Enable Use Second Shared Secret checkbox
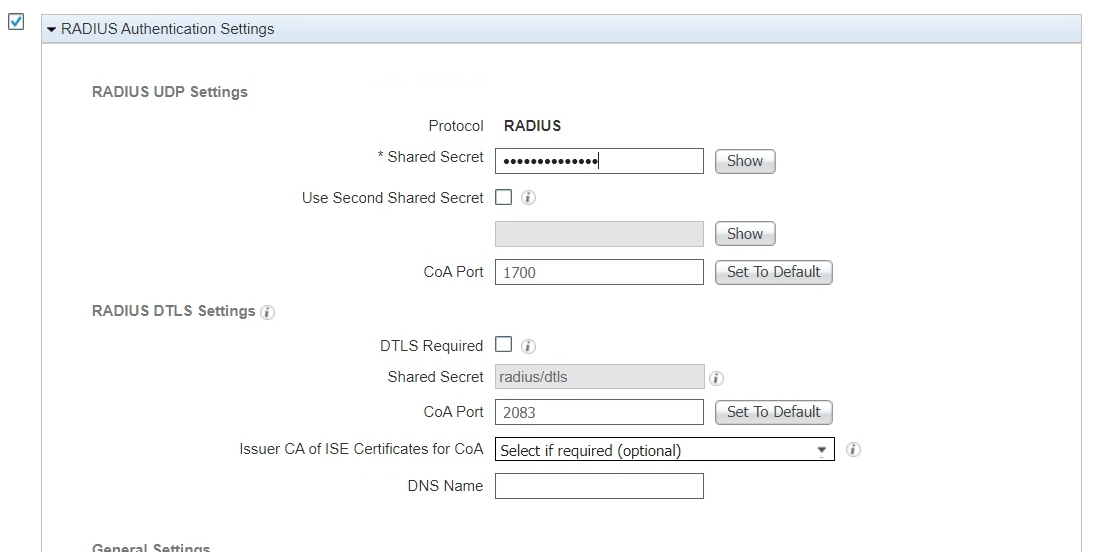 pos(504,197)
